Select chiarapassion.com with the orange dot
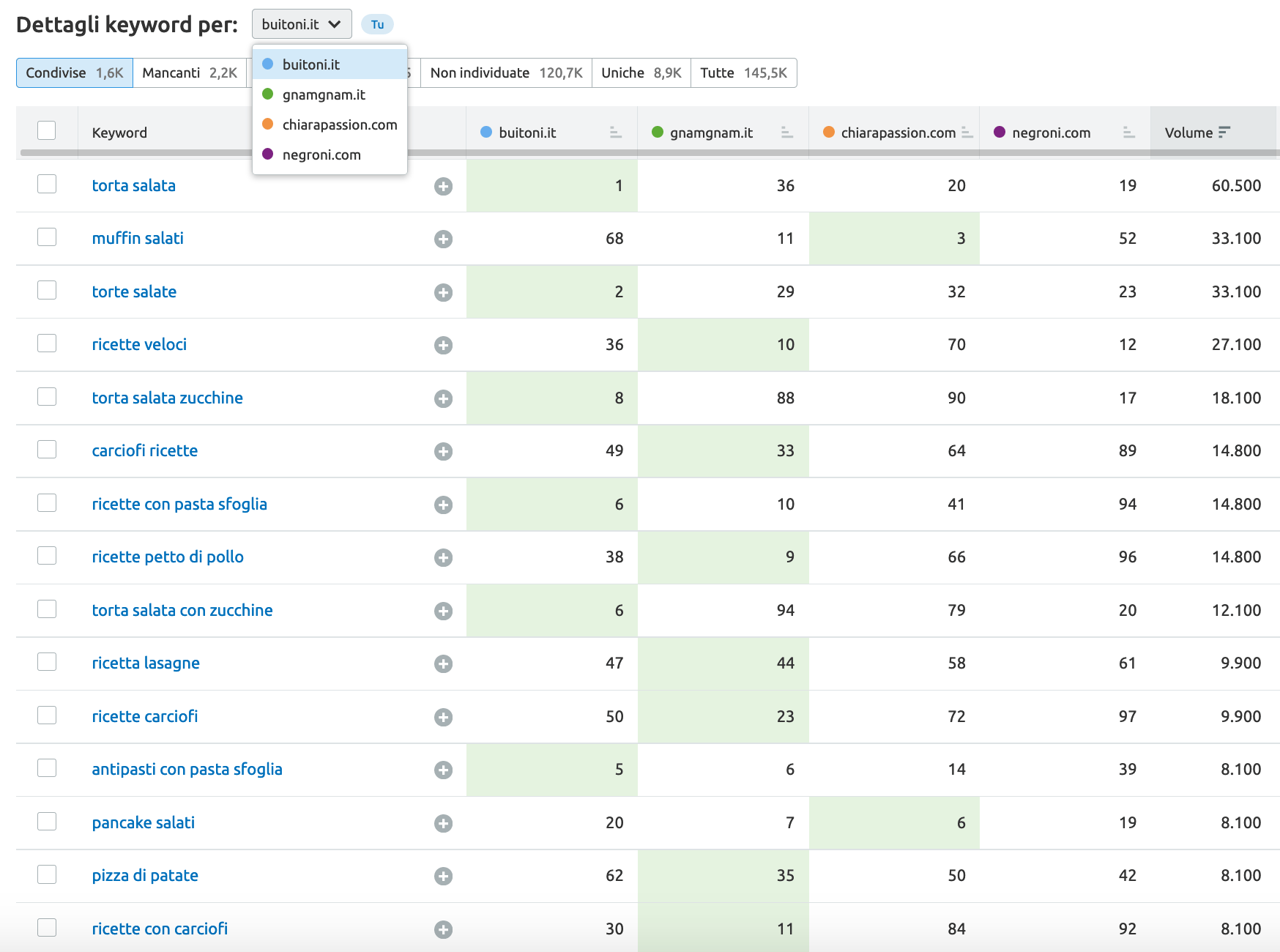Image resolution: width=1280 pixels, height=952 pixels. tap(339, 124)
